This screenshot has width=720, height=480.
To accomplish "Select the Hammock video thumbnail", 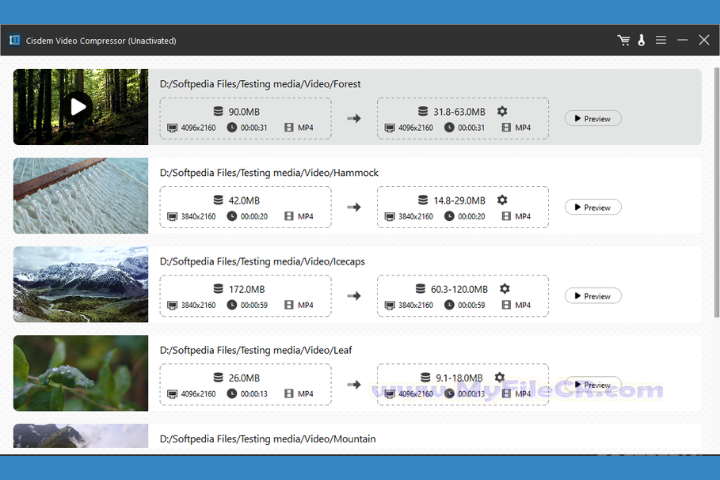I will click(81, 196).
